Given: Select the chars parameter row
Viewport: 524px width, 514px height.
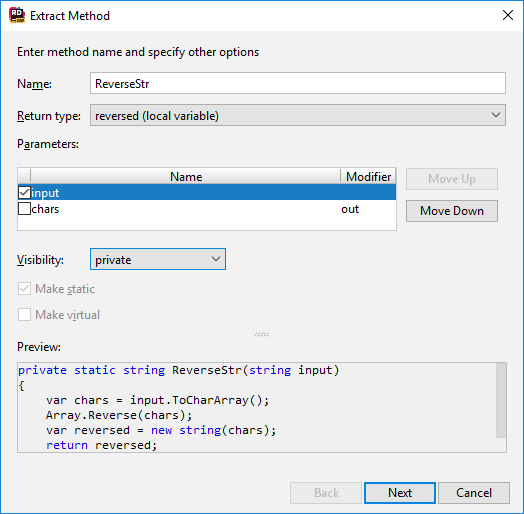Looking at the screenshot, I should click(x=207, y=209).
